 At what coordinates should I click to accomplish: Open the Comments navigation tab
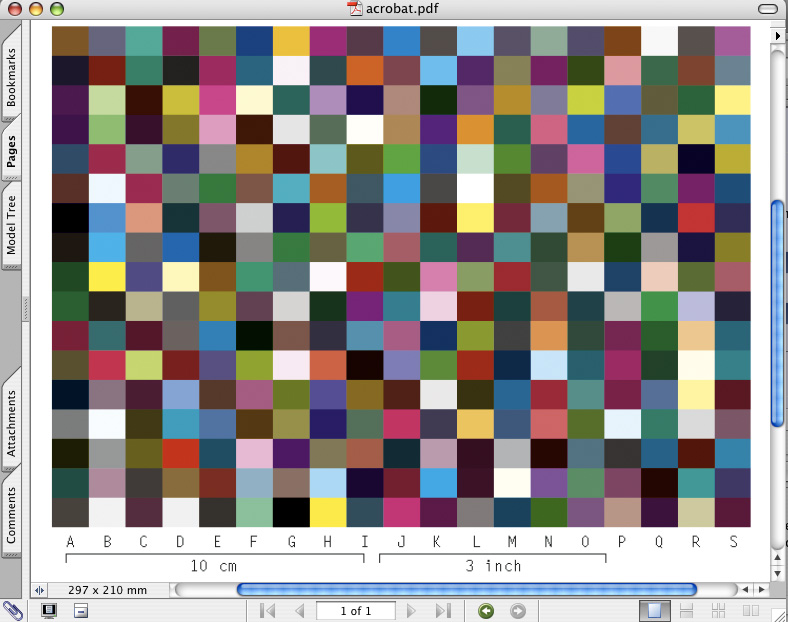pos(11,514)
